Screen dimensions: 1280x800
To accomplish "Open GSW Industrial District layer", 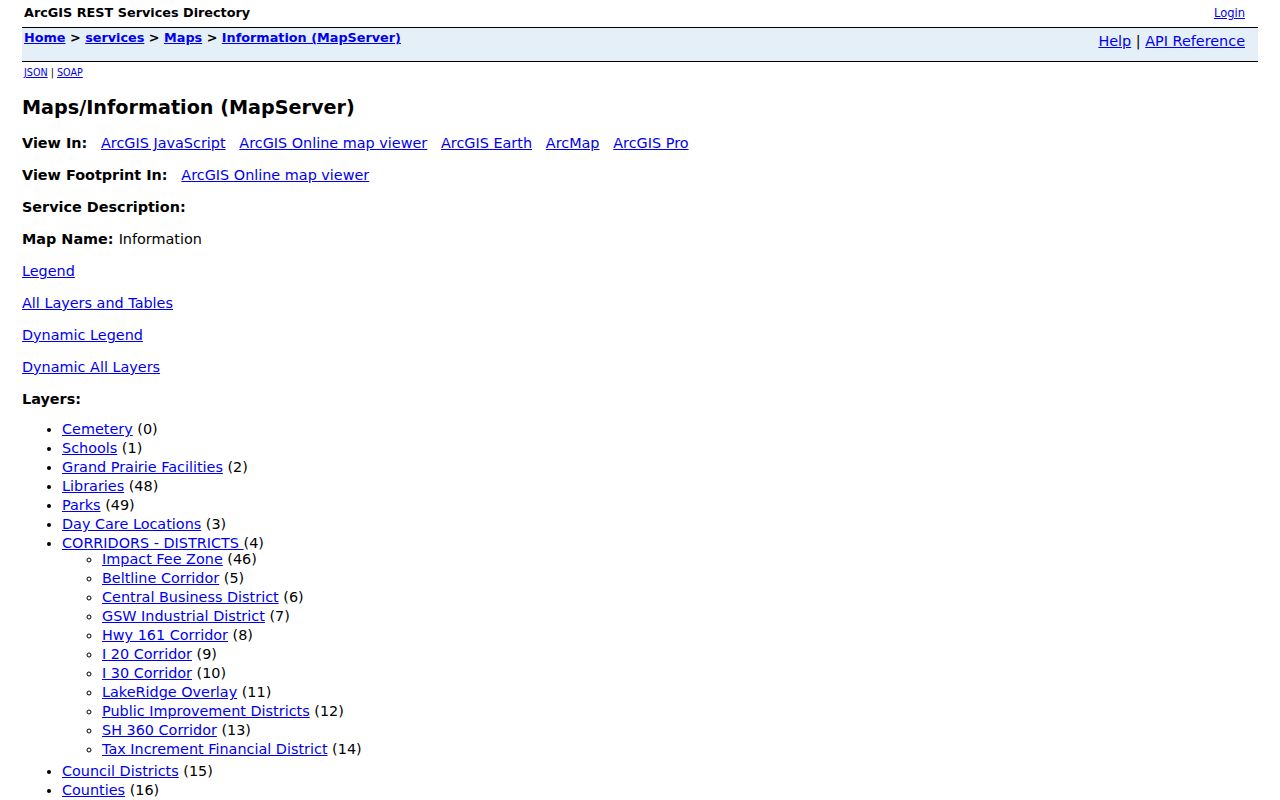I will click(x=183, y=616).
